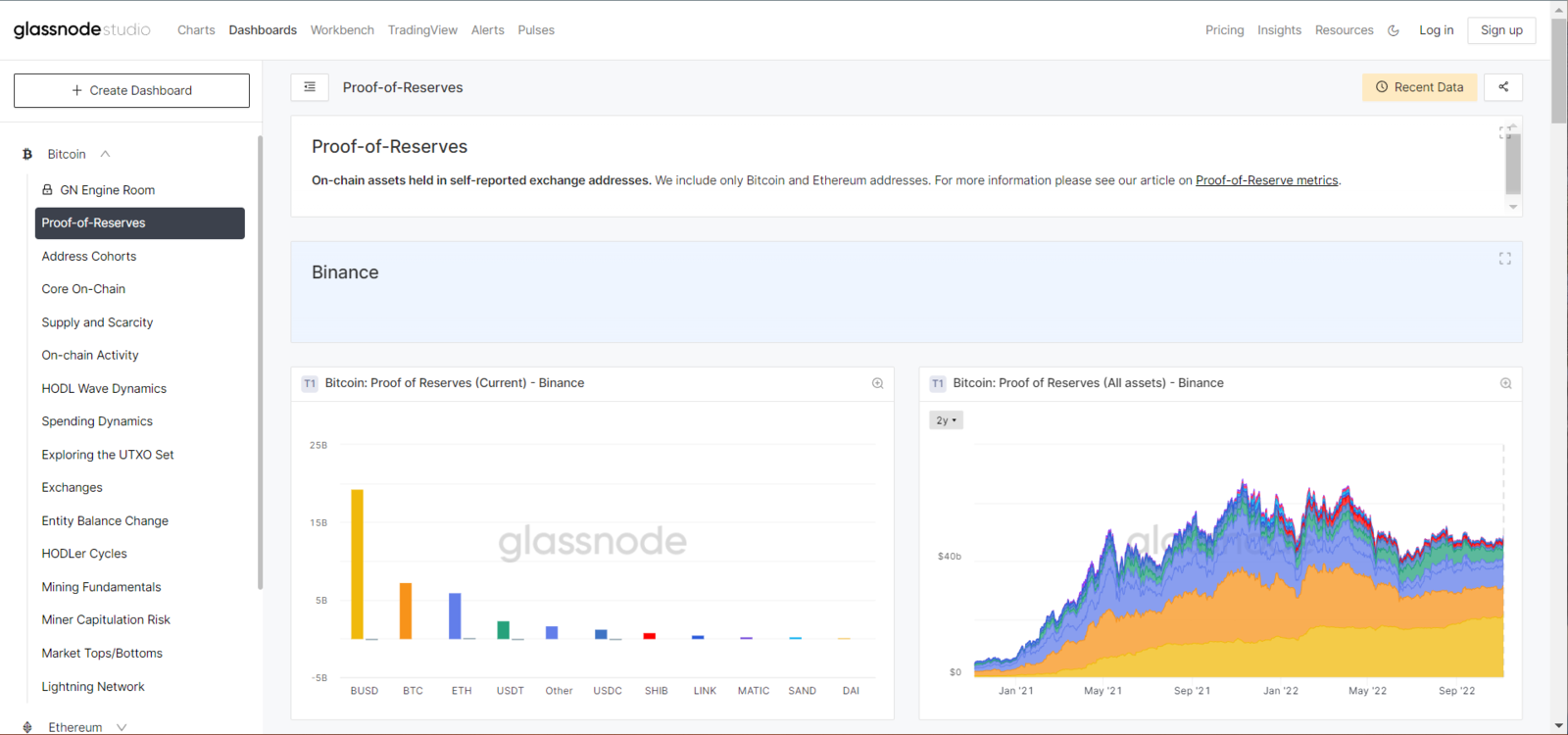This screenshot has width=1568, height=735.
Task: Toggle dark mode moon icon
Action: (x=1394, y=30)
